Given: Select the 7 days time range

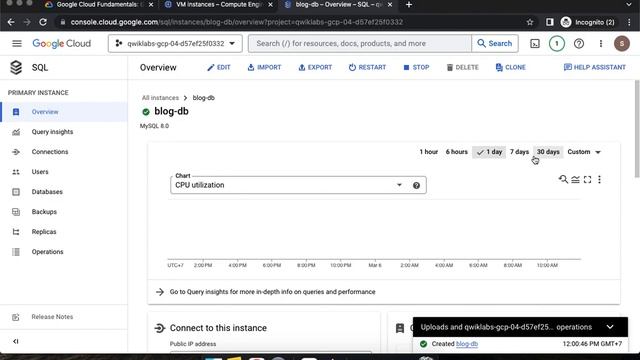Looking at the screenshot, I should [519, 152].
